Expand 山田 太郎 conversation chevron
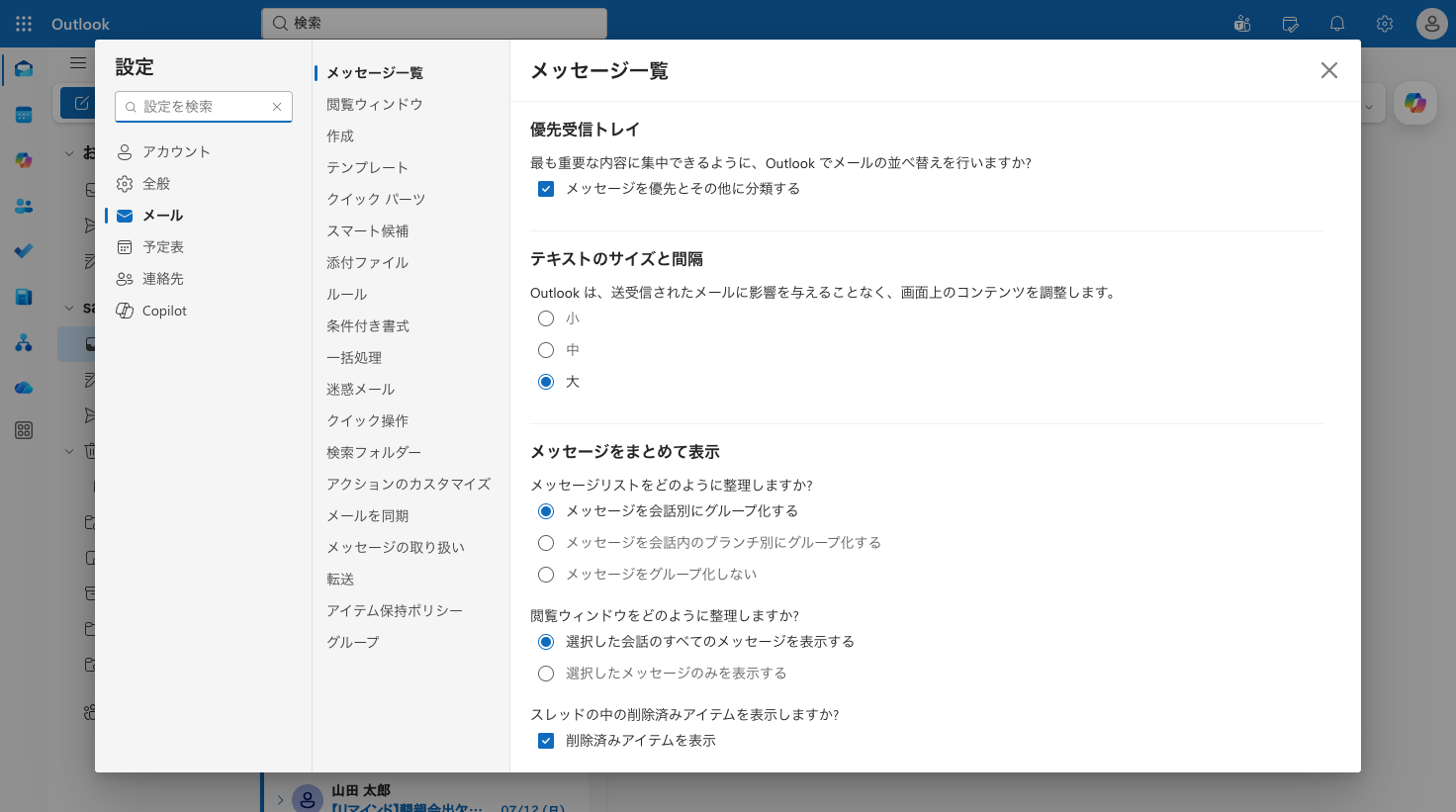Screen dimensions: 1456x812 280,800
